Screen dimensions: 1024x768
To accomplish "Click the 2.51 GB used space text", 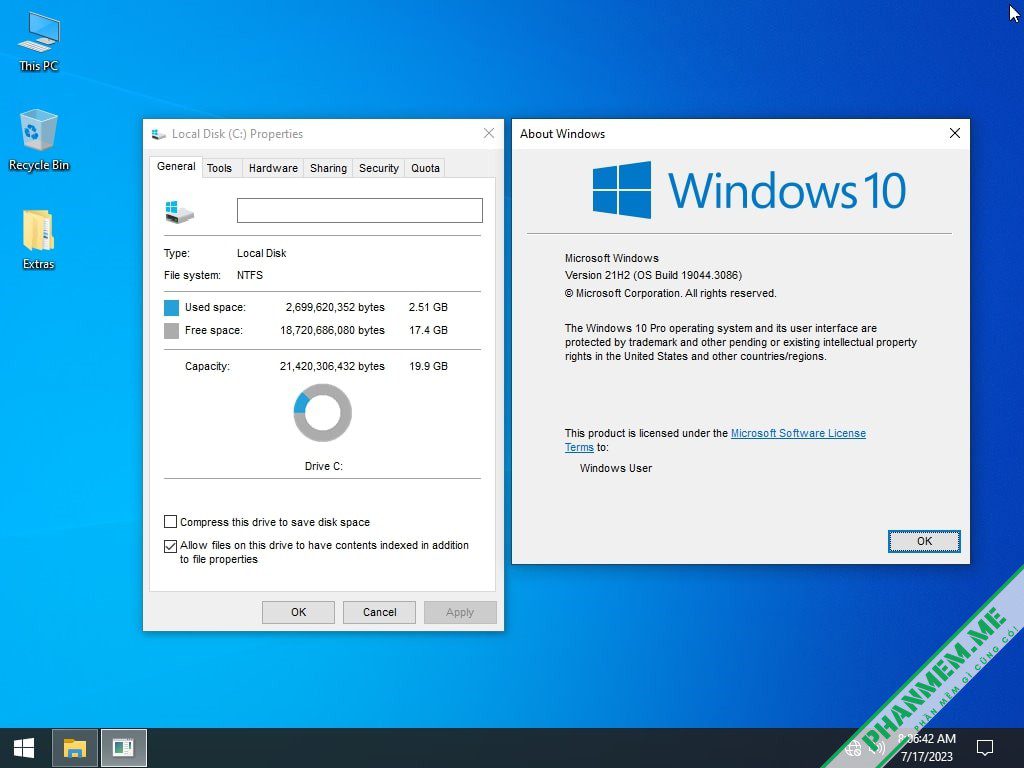I will click(x=428, y=307).
